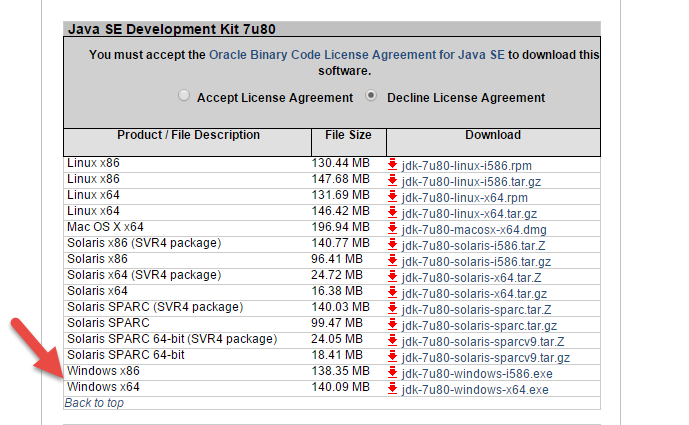Image resolution: width=689 pixels, height=425 pixels.
Task: Click download arrow icon for jdk-7u80-linux-i586.rpm
Action: click(393, 164)
